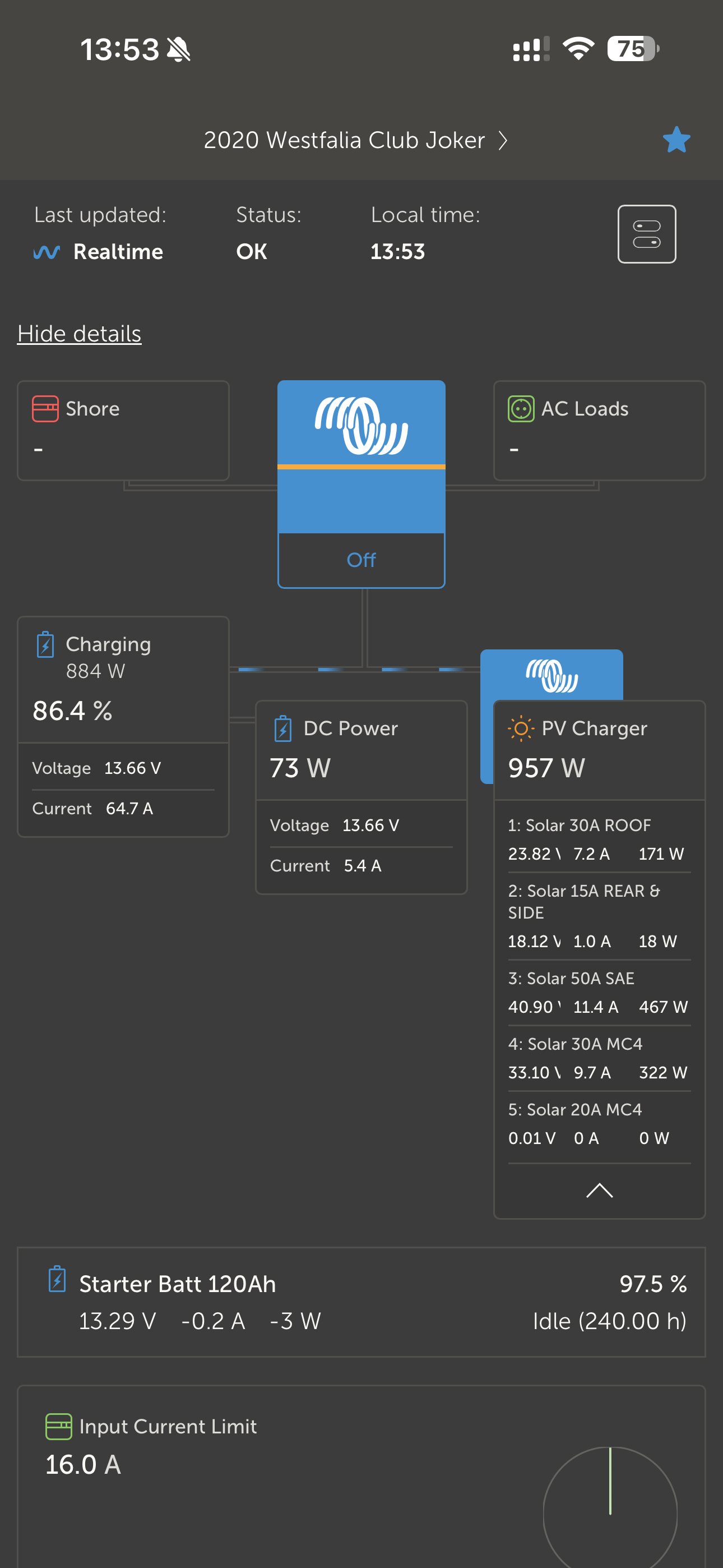Click the Hide details link

click(79, 334)
